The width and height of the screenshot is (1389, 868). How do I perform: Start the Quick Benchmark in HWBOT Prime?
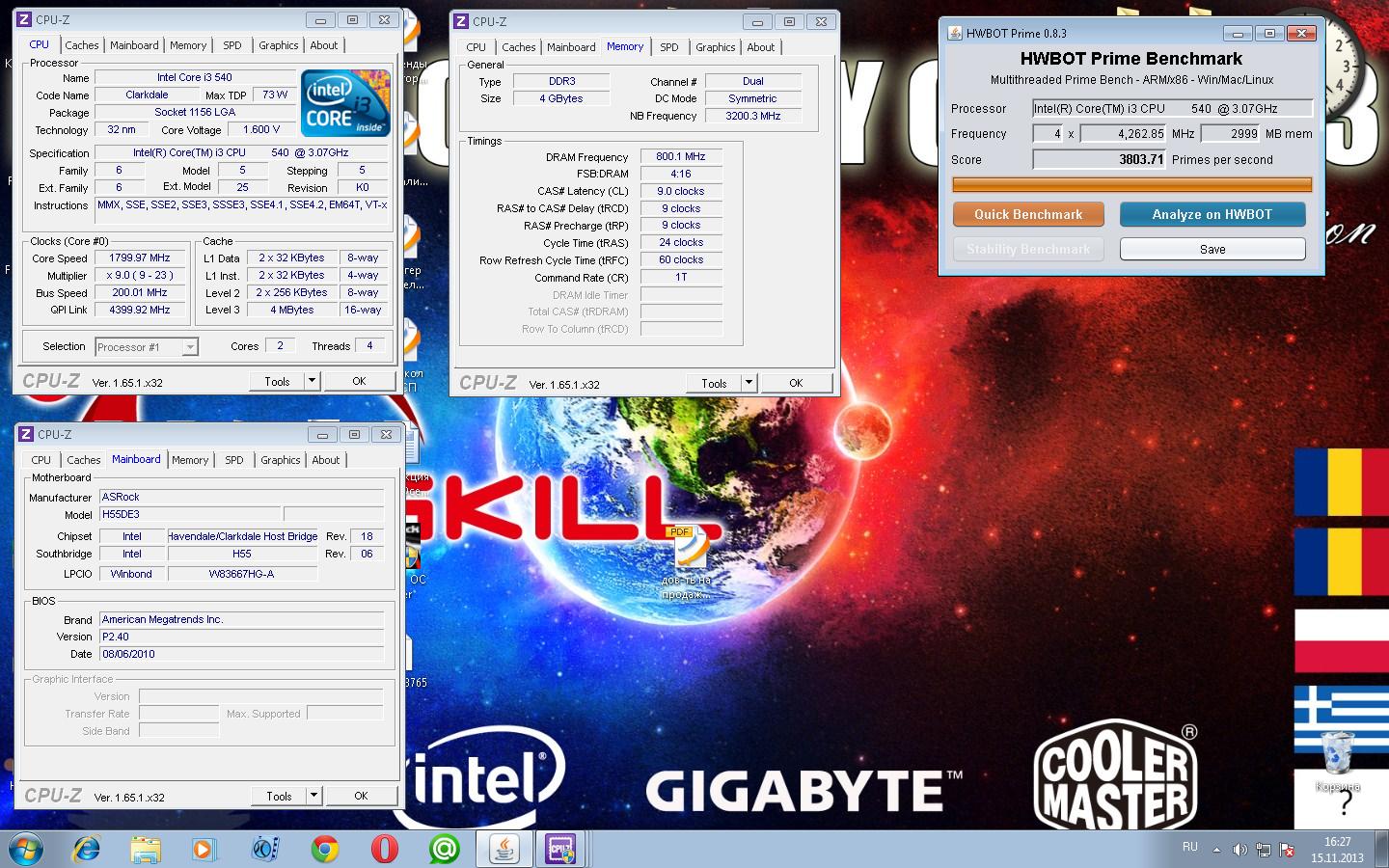pyautogui.click(x=1028, y=214)
